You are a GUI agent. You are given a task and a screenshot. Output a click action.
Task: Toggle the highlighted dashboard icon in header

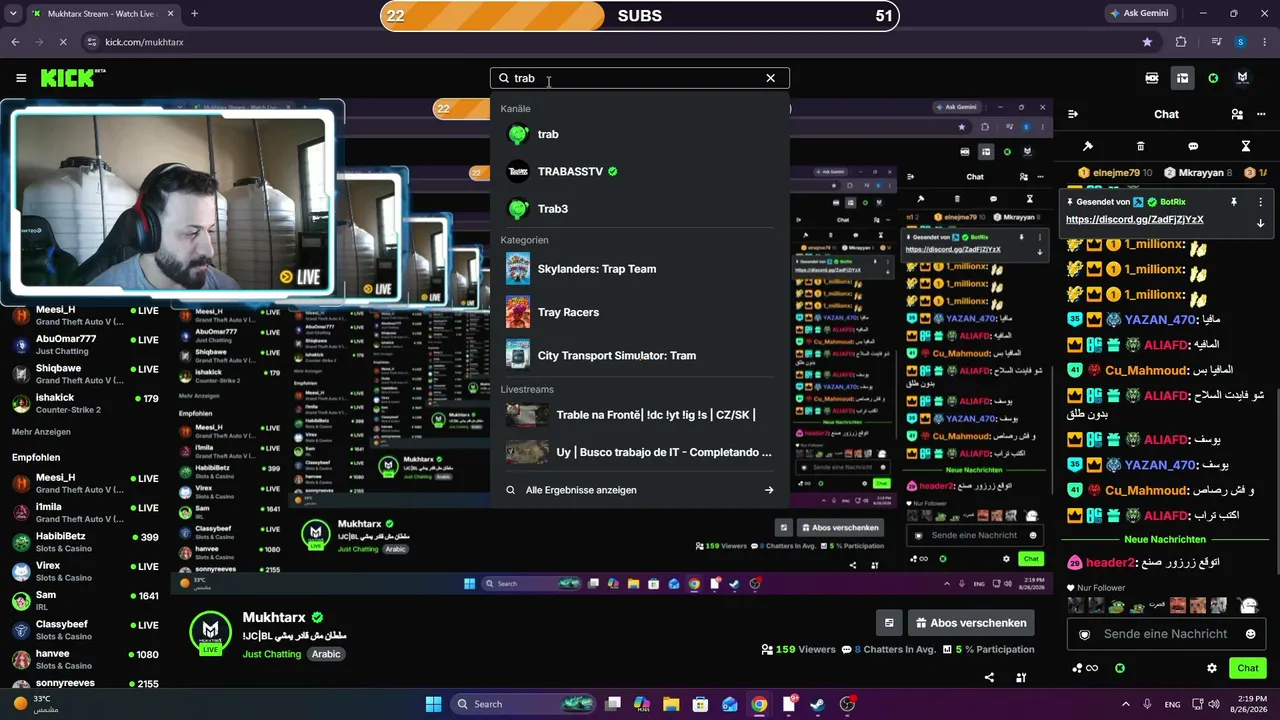pos(1182,78)
